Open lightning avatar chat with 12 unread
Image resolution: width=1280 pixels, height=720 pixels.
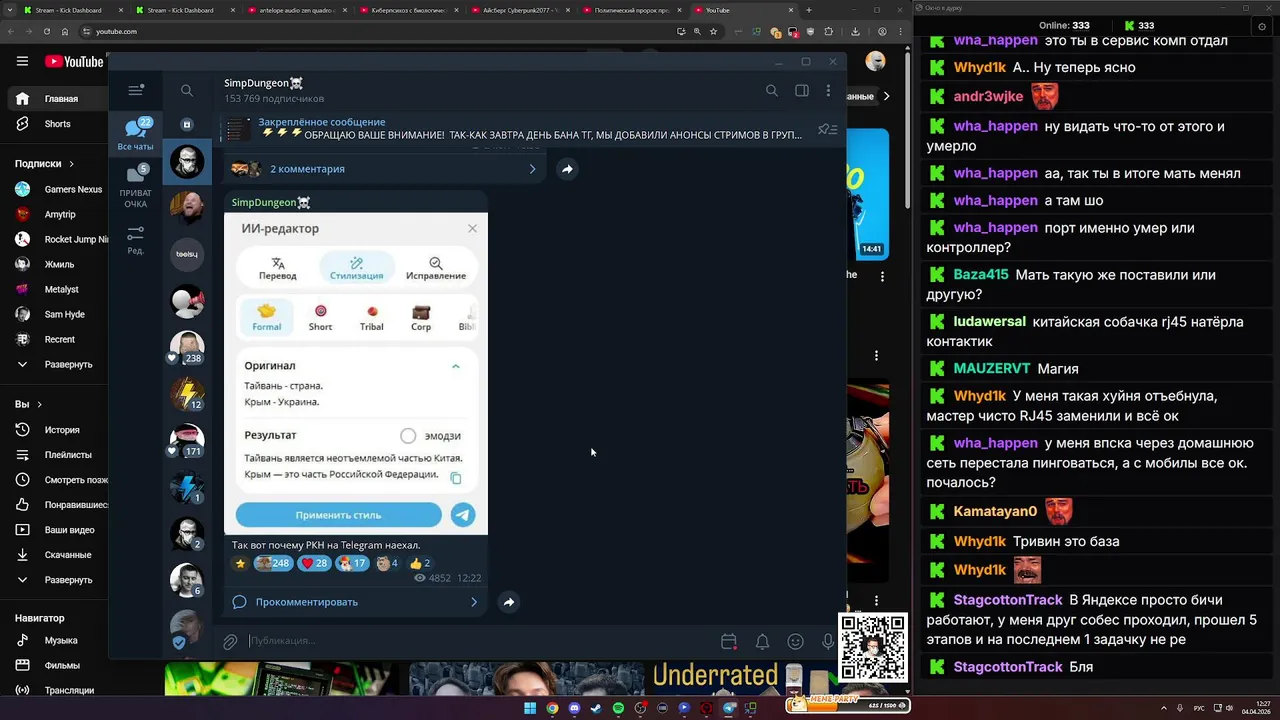pyautogui.click(x=187, y=394)
